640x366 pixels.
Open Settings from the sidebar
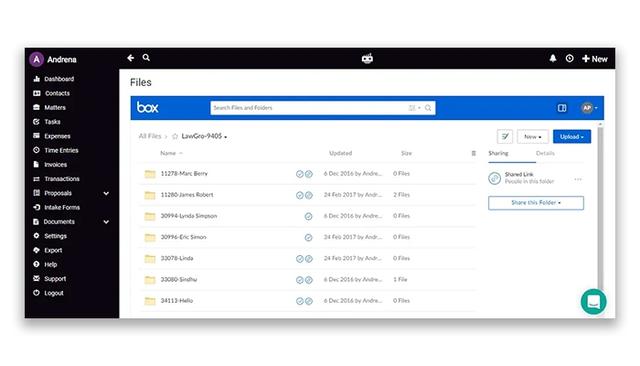50,236
